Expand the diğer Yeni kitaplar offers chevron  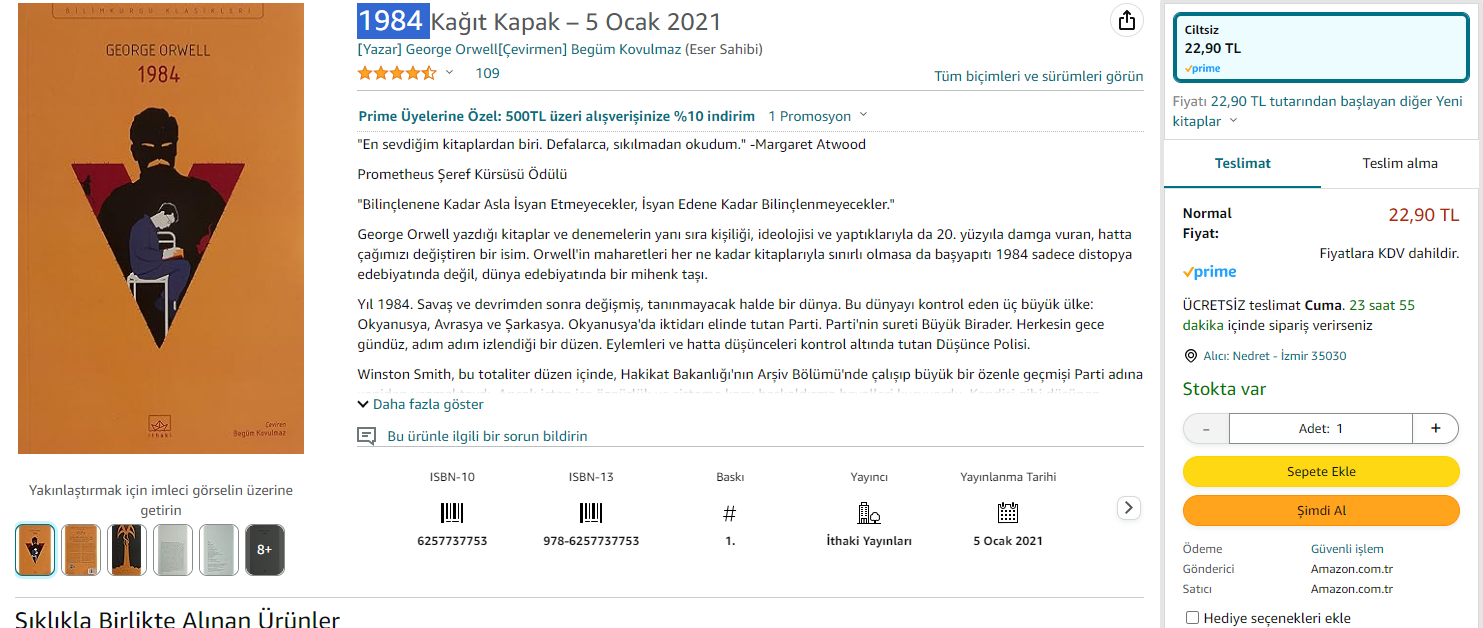[1233, 121]
